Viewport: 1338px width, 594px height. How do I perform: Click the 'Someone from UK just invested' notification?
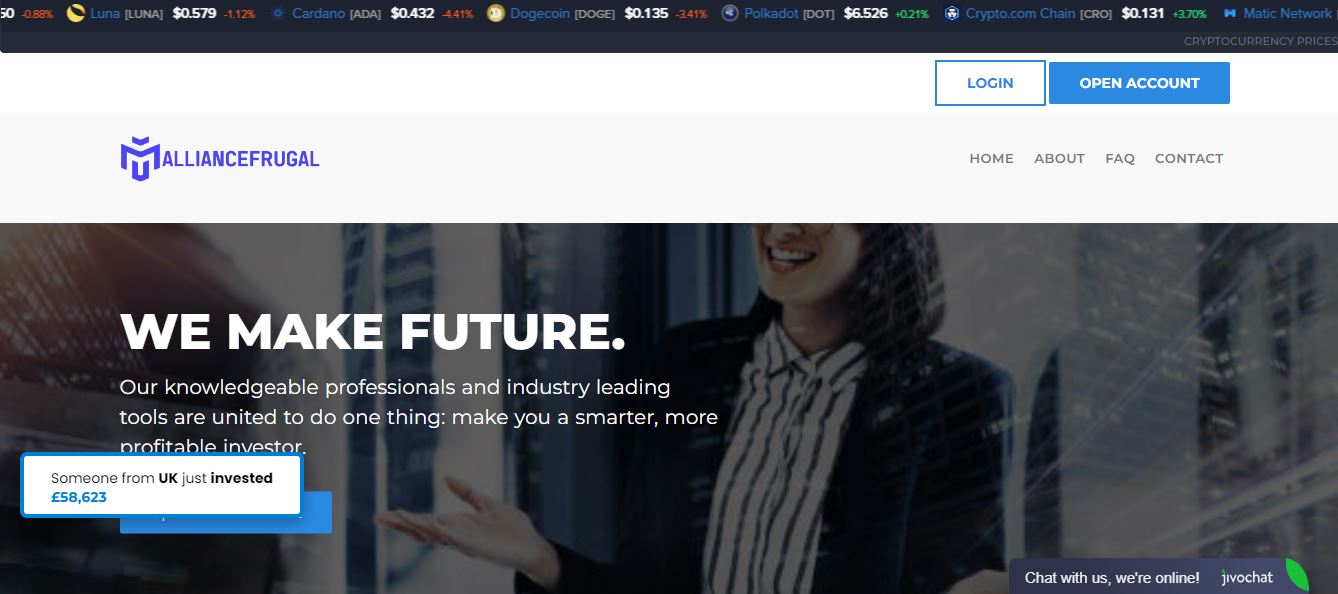[162, 487]
